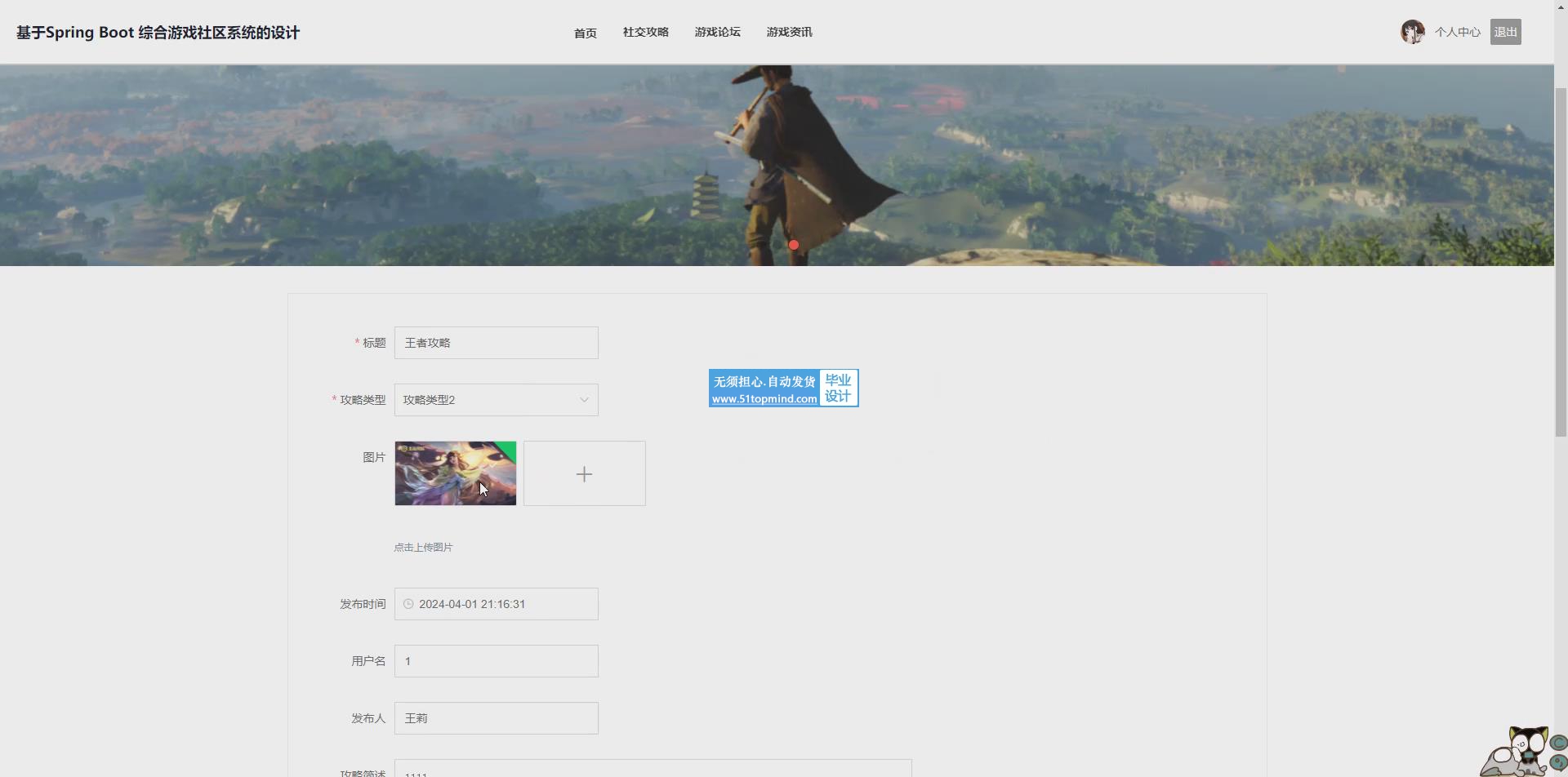The width and height of the screenshot is (1568, 777).
Task: Expand the 攻略类型 dropdown
Action: pyautogui.click(x=496, y=400)
